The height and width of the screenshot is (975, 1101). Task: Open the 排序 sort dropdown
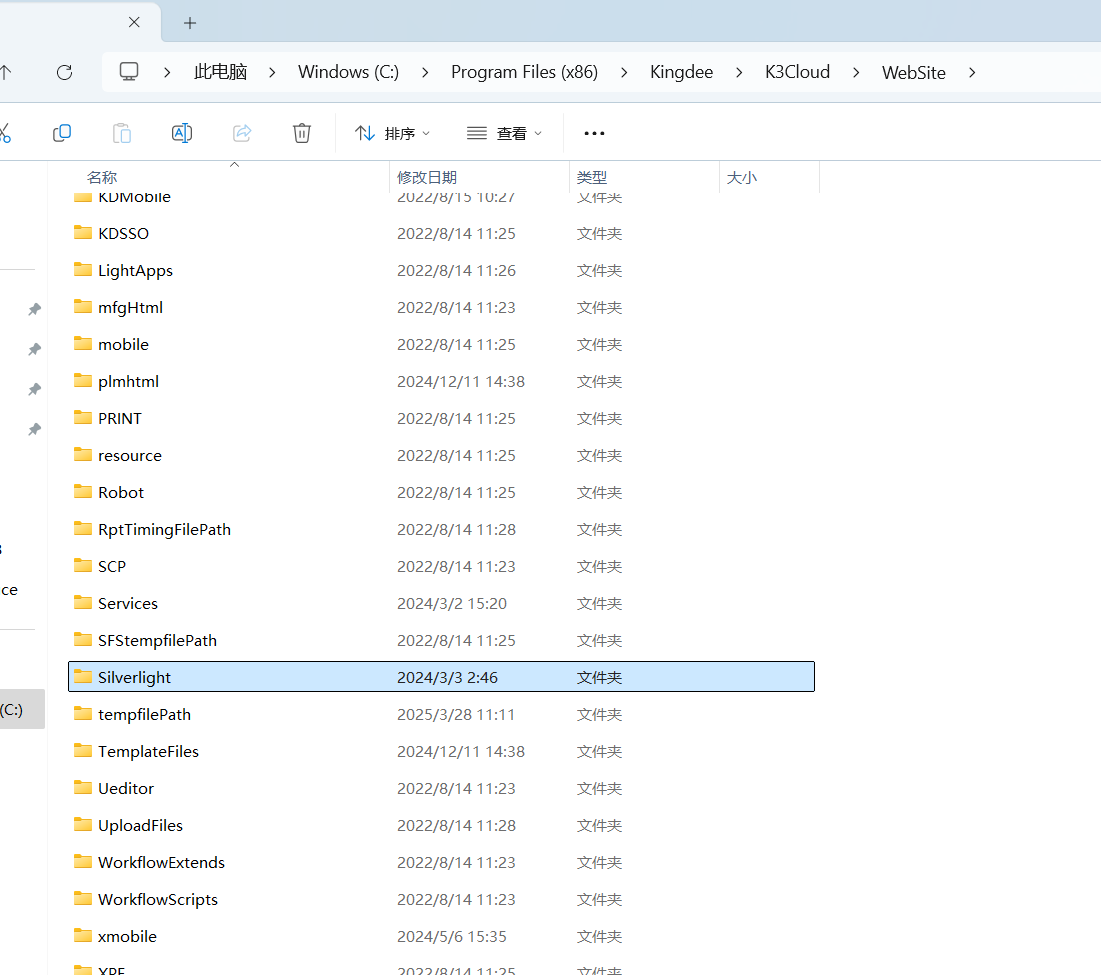tap(393, 133)
